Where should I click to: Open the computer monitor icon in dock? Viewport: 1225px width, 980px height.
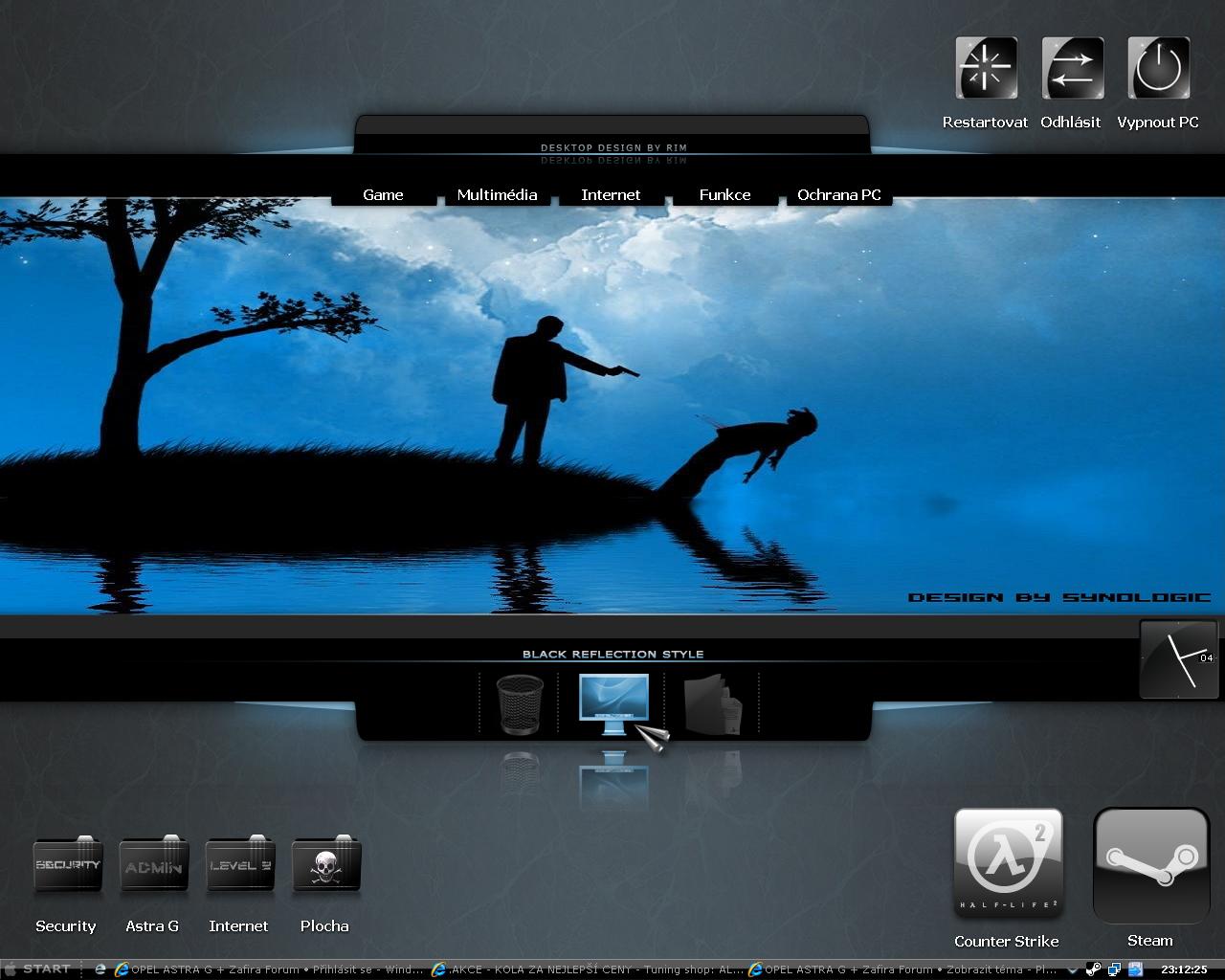click(x=613, y=704)
